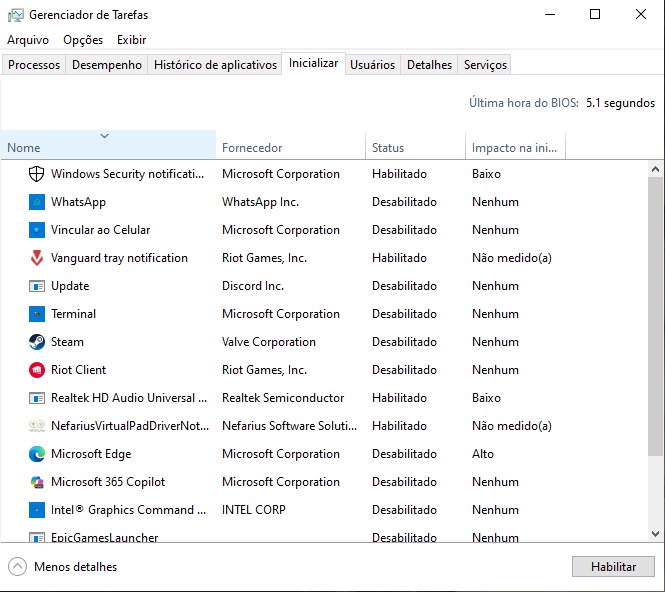This screenshot has width=665, height=592.
Task: Click the Valve Corporation publisher cell
Action: tap(269, 342)
